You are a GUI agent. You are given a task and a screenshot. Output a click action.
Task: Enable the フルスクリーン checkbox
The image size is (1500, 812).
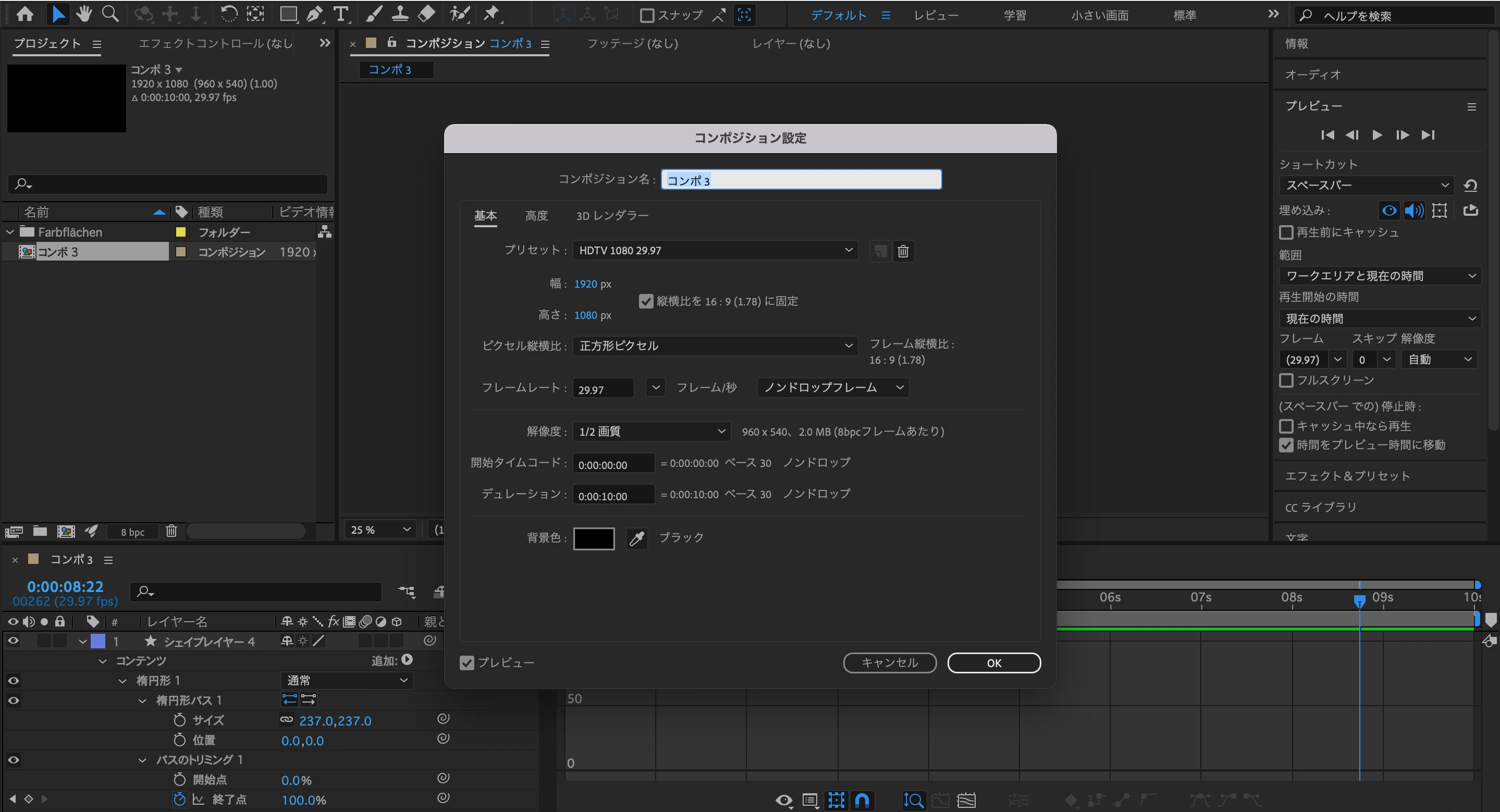tap(1286, 380)
